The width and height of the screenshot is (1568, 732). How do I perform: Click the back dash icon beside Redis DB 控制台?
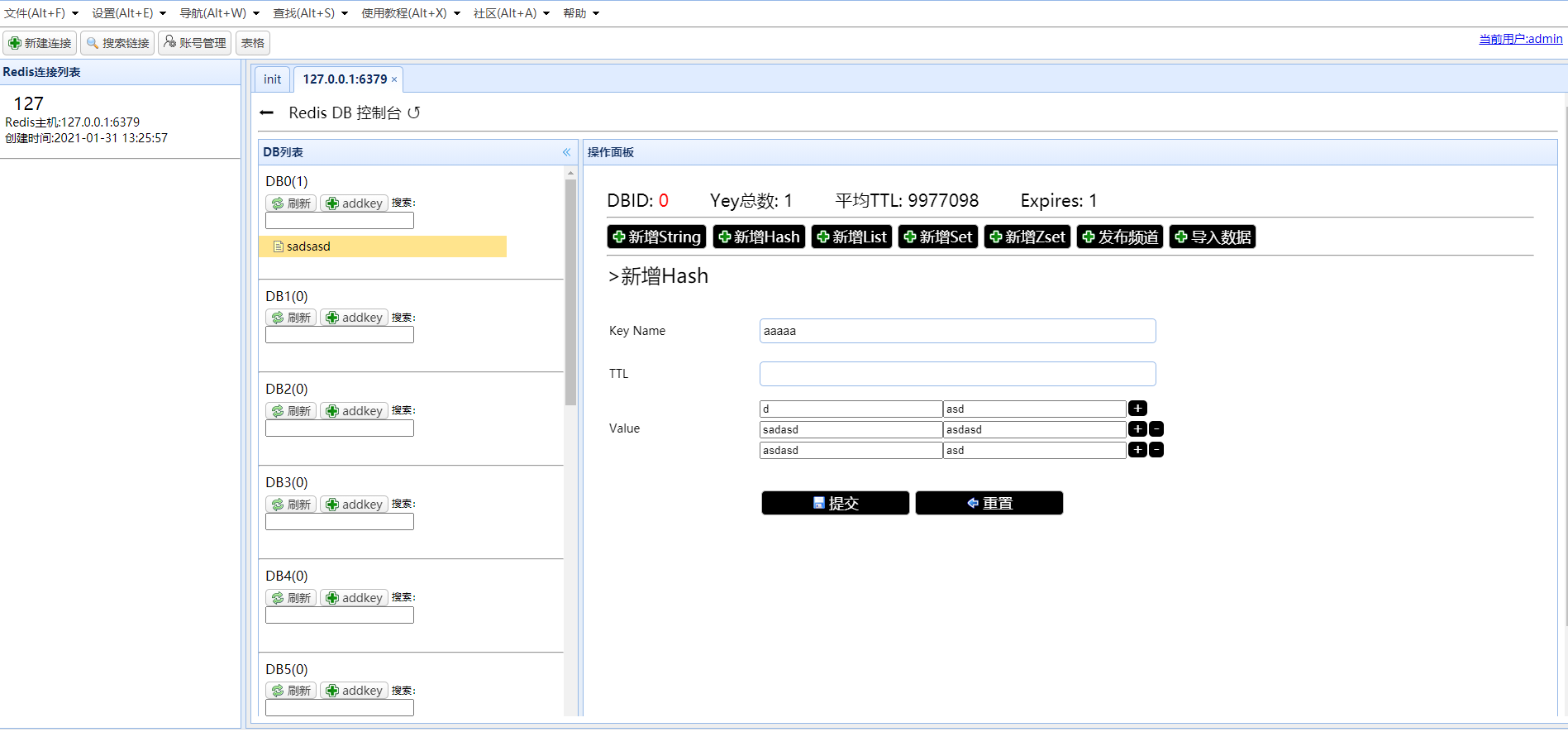coord(266,112)
